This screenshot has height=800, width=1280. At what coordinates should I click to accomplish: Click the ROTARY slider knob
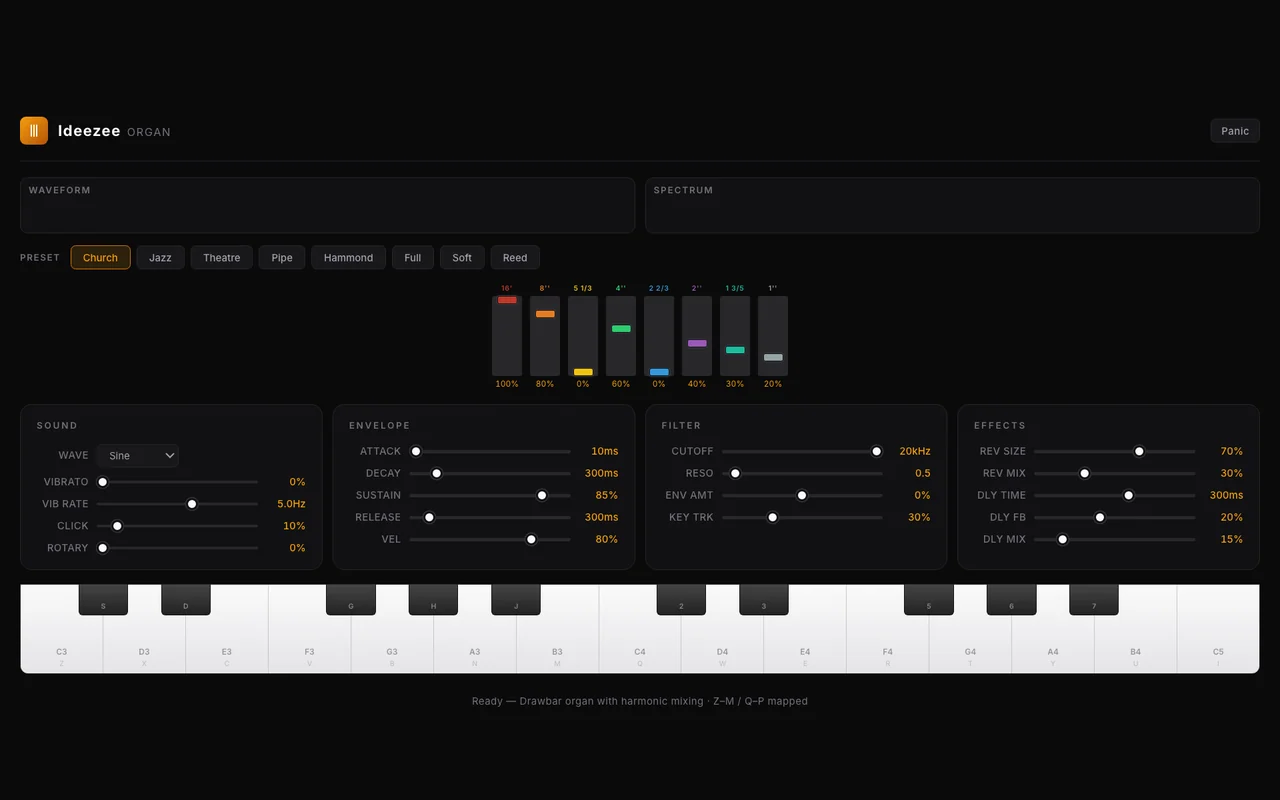pos(102,548)
